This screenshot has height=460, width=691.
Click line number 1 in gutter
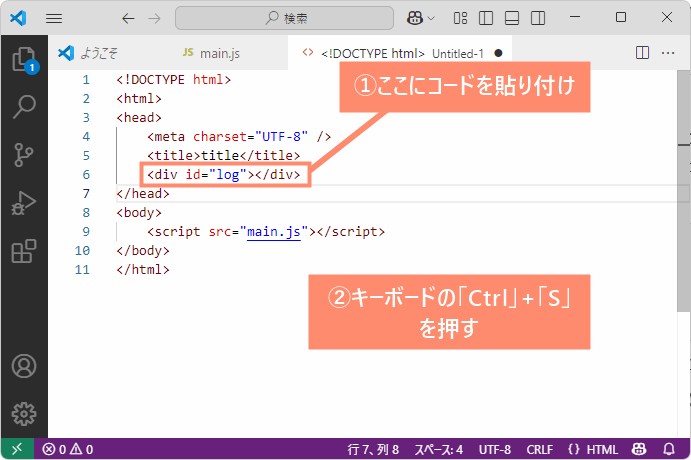click(x=86, y=80)
